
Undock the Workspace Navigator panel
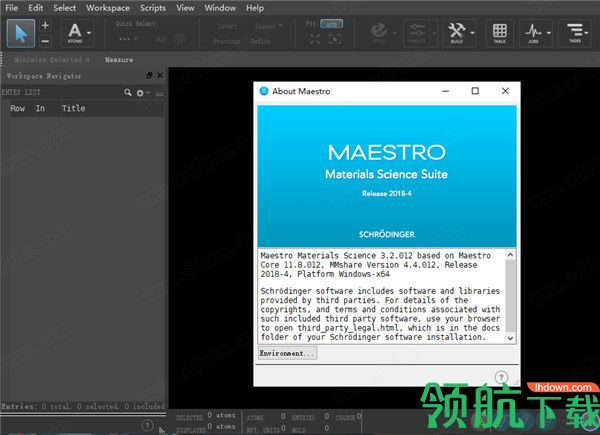tap(150, 75)
